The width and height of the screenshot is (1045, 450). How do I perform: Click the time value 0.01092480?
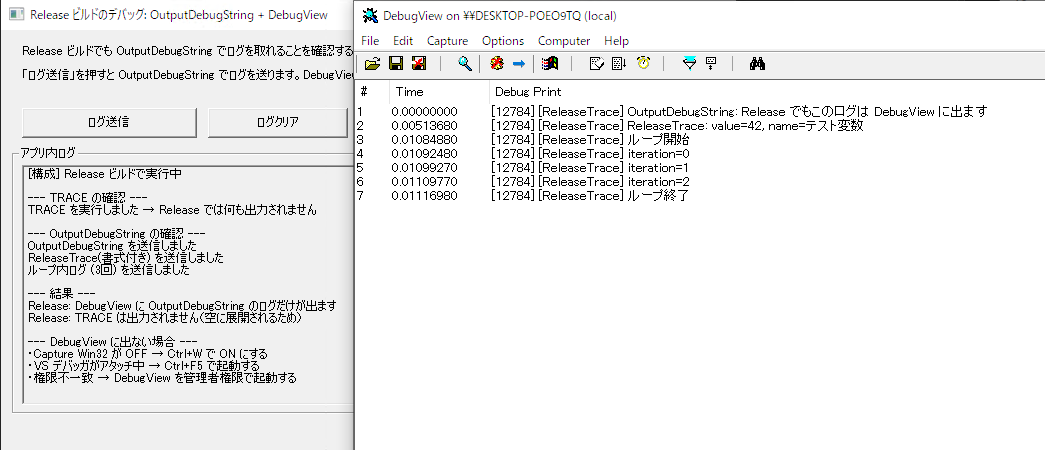coord(424,153)
